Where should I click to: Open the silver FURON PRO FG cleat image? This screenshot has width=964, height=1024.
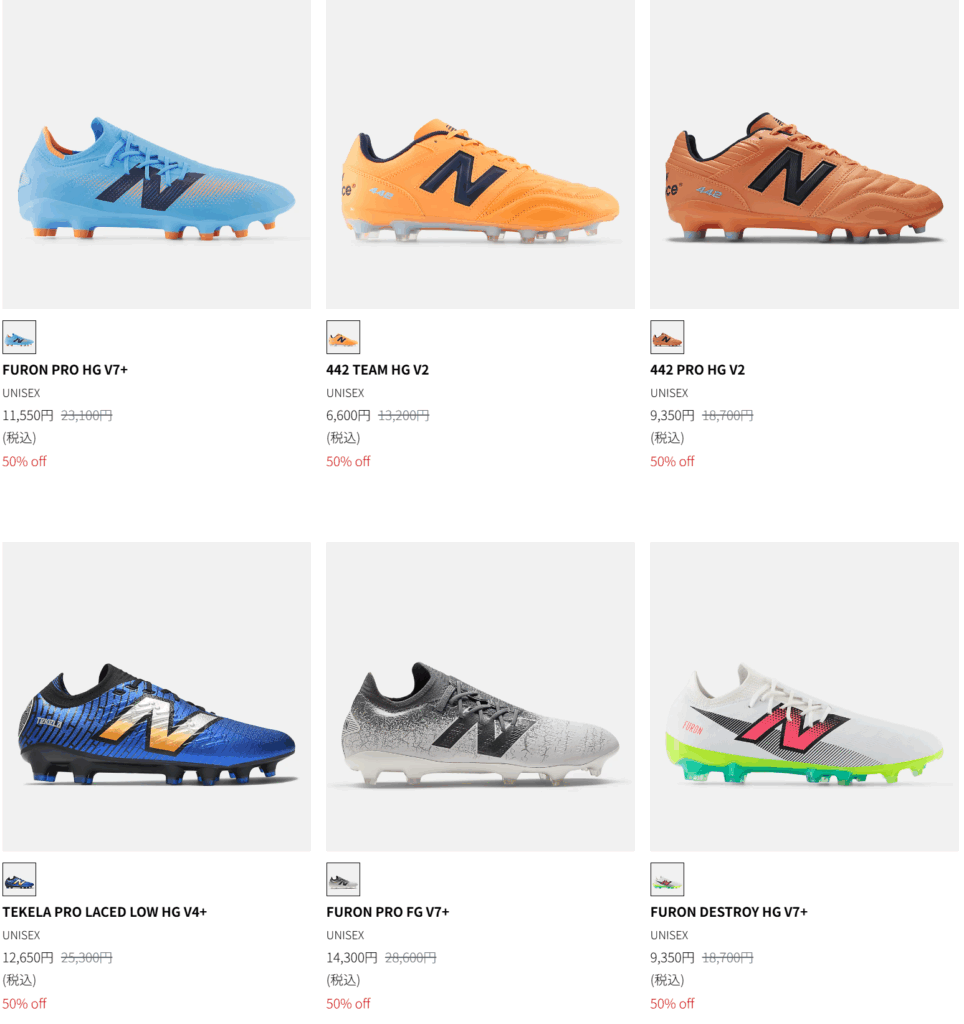480,722
